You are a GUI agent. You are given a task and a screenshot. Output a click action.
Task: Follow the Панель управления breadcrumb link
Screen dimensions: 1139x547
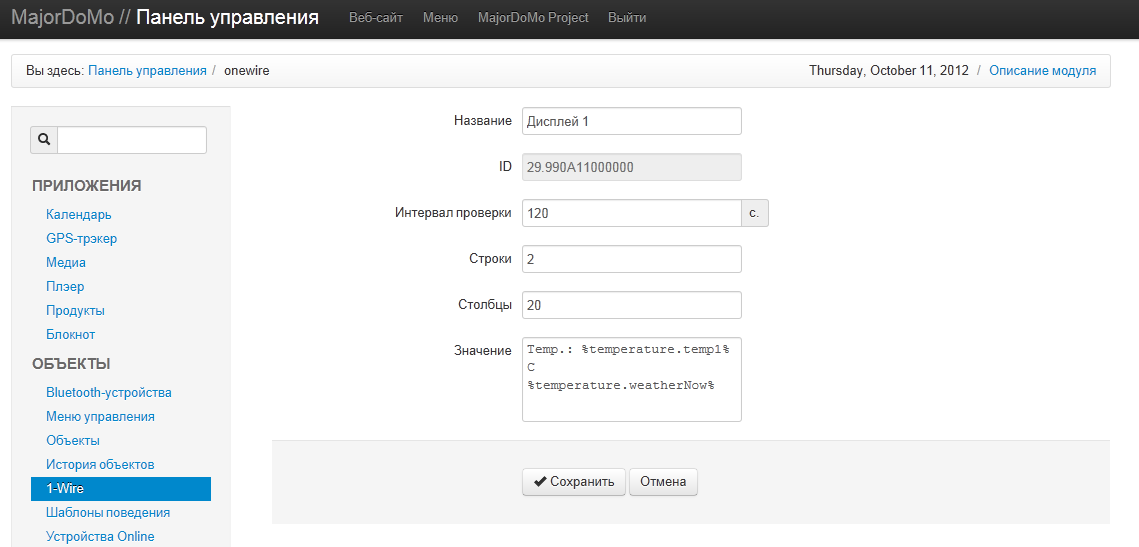147,71
